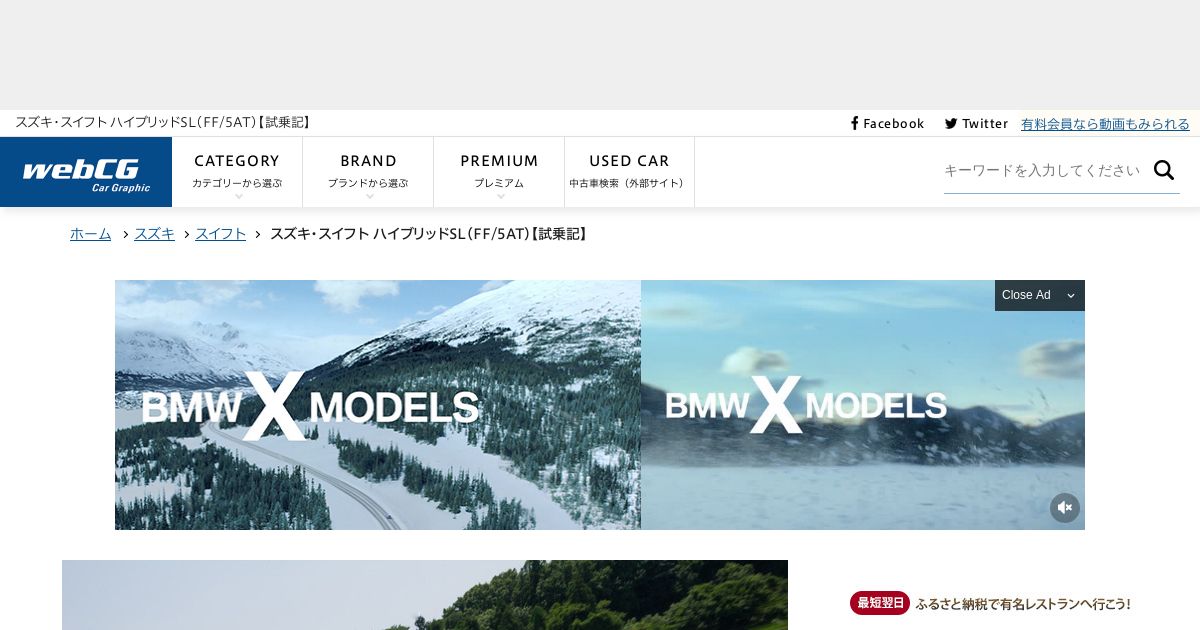Screen dimensions: 1200x630
Task: Open the webCG Car Graphic logo homepage
Action: click(86, 172)
